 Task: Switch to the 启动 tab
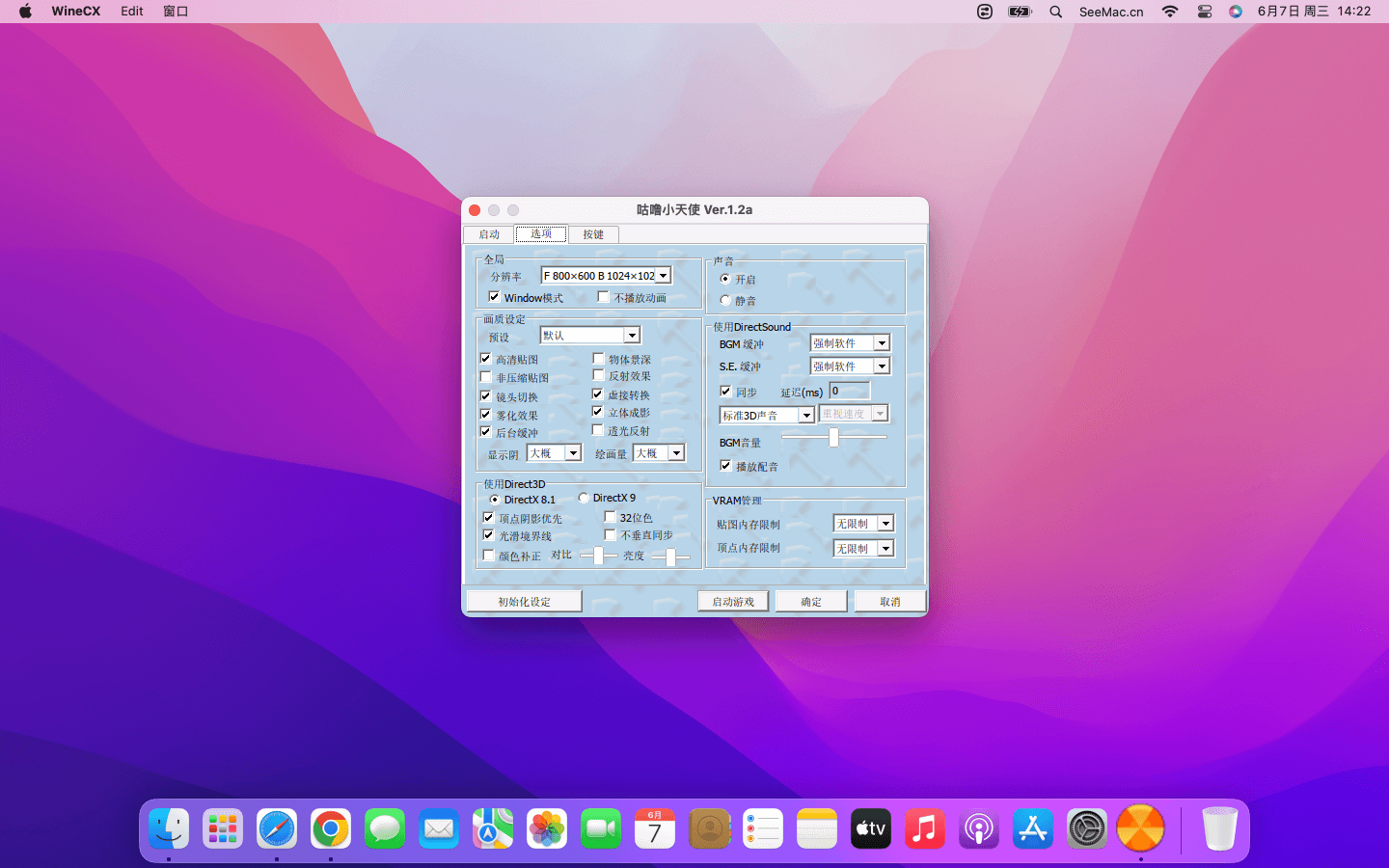pyautogui.click(x=489, y=234)
